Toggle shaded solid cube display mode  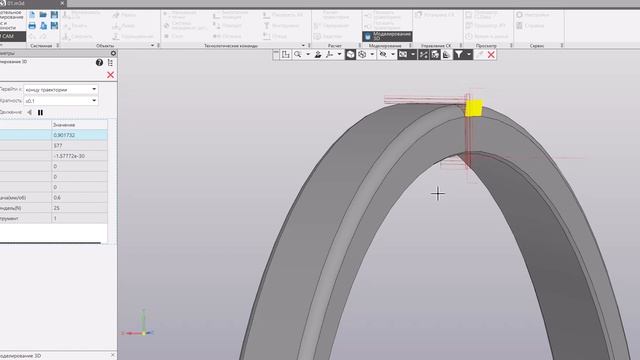pyautogui.click(x=350, y=54)
